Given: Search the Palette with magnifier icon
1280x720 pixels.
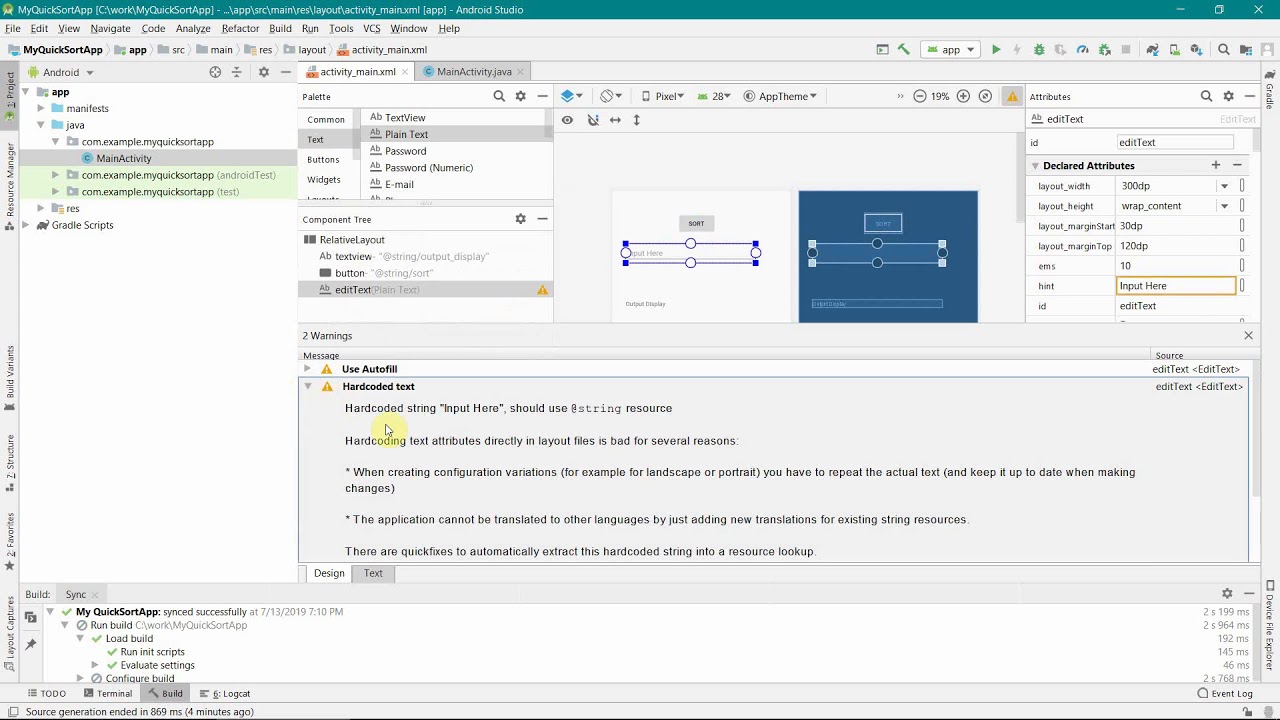Looking at the screenshot, I should click(x=499, y=96).
